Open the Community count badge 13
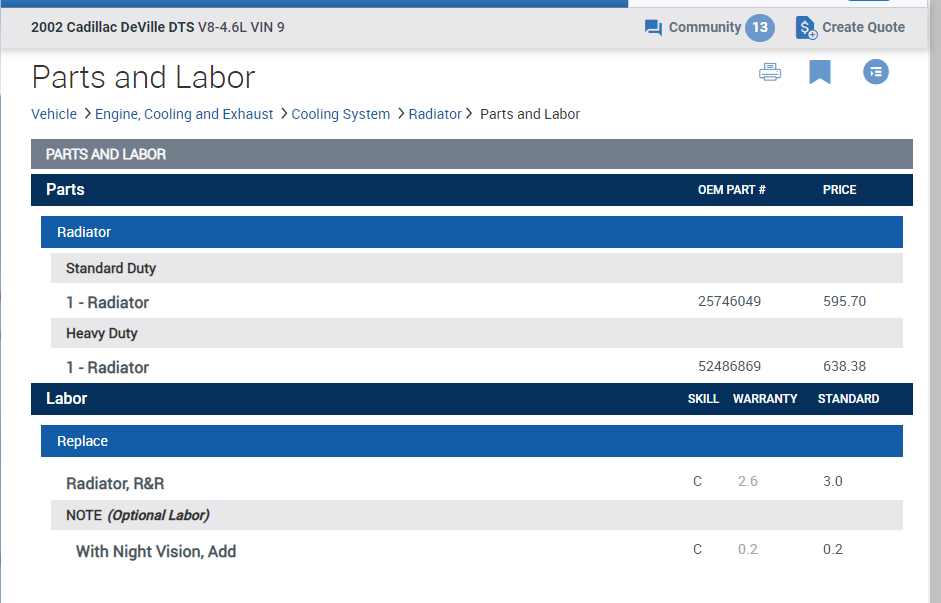This screenshot has width=941, height=603. [760, 28]
